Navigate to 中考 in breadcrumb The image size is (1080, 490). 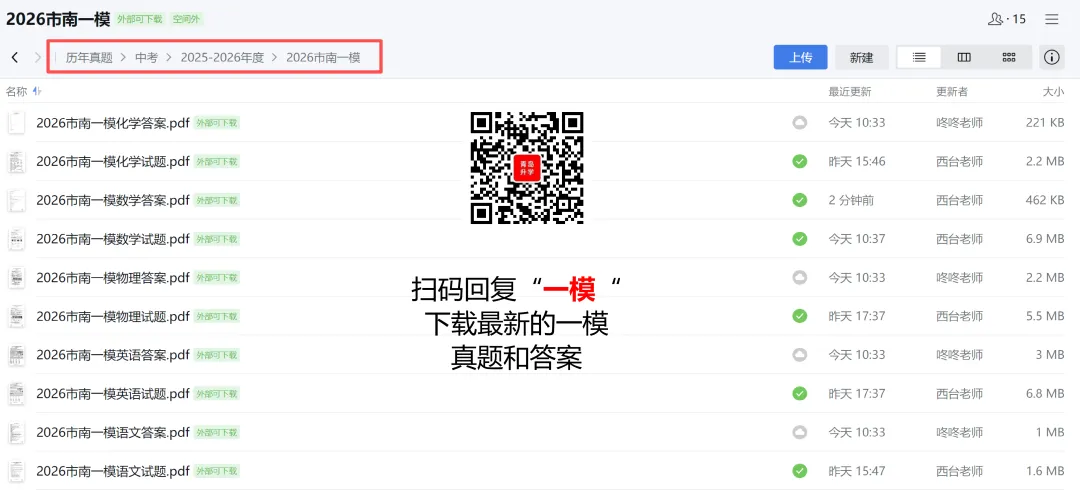coord(146,57)
